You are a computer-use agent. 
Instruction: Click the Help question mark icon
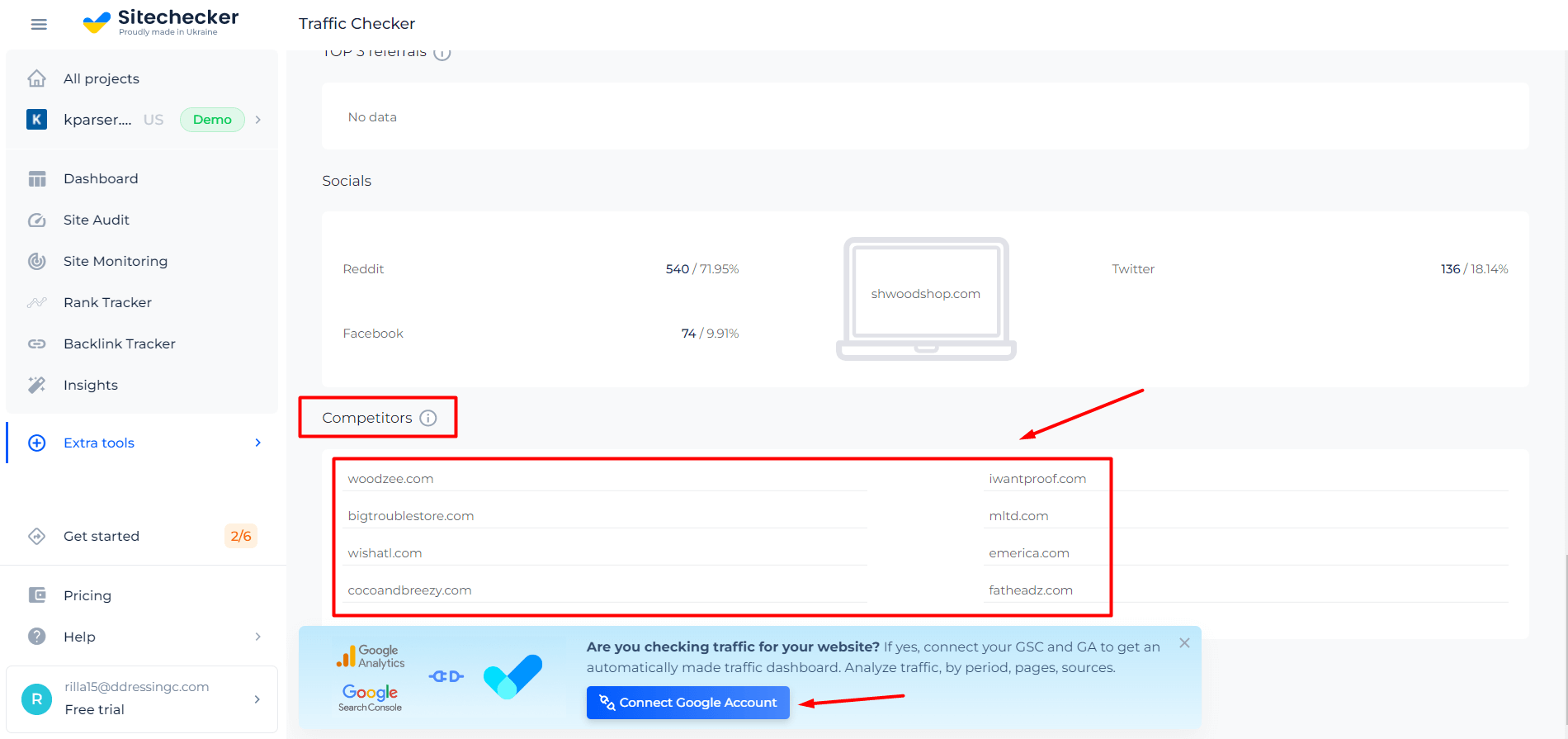pyautogui.click(x=36, y=637)
